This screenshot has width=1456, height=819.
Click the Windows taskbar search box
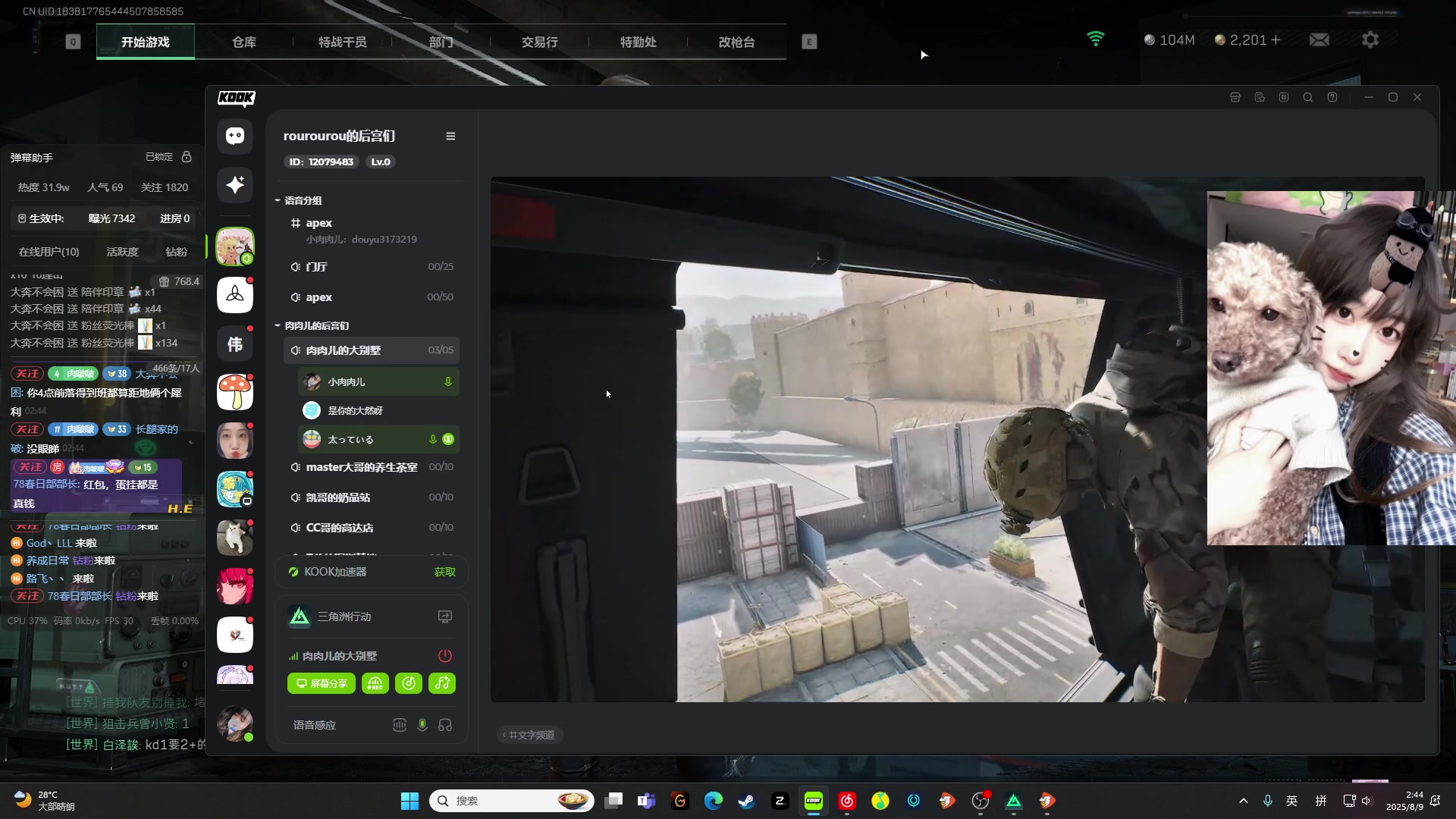pyautogui.click(x=512, y=801)
